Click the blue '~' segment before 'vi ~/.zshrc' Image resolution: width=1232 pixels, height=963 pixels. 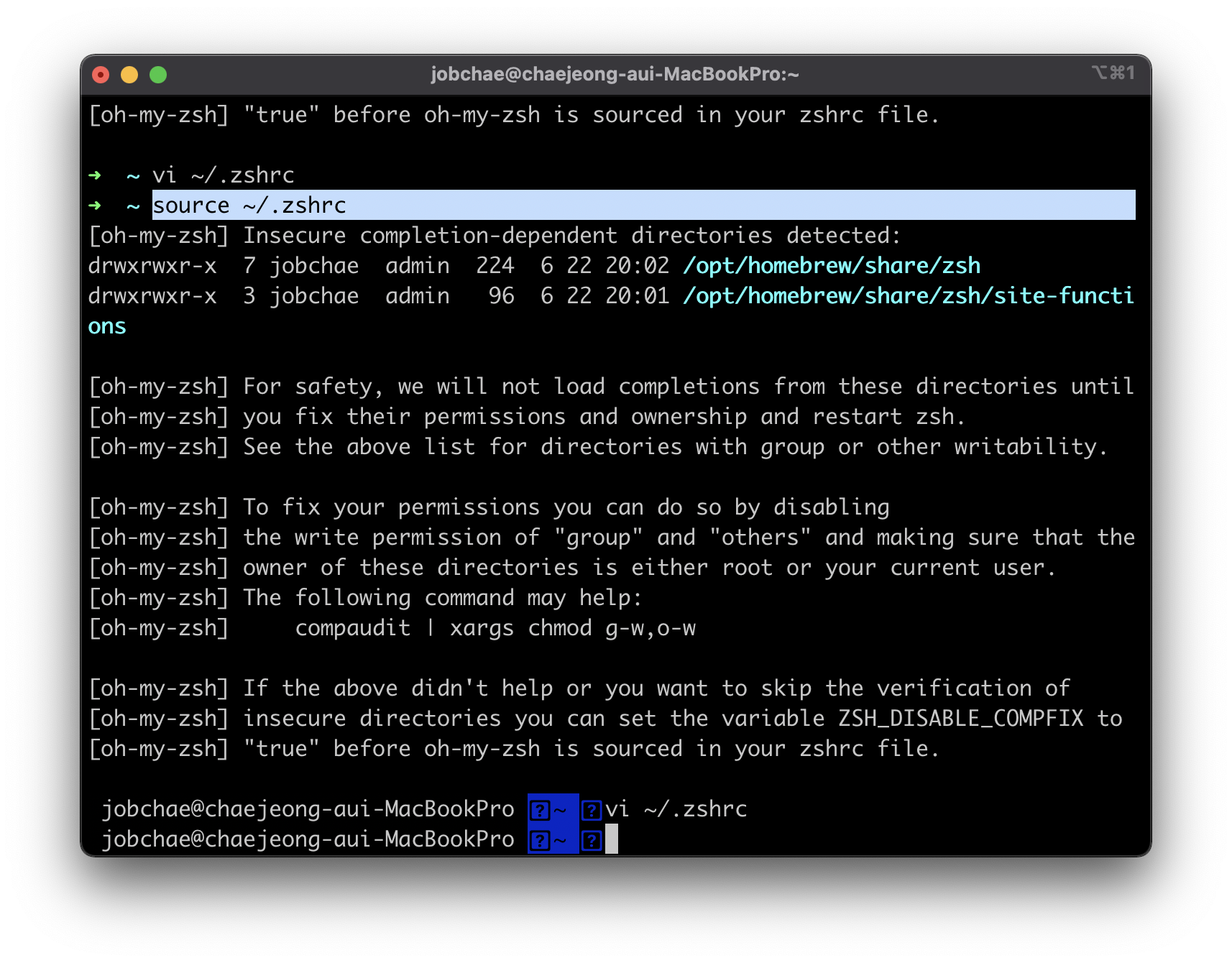pos(553,809)
